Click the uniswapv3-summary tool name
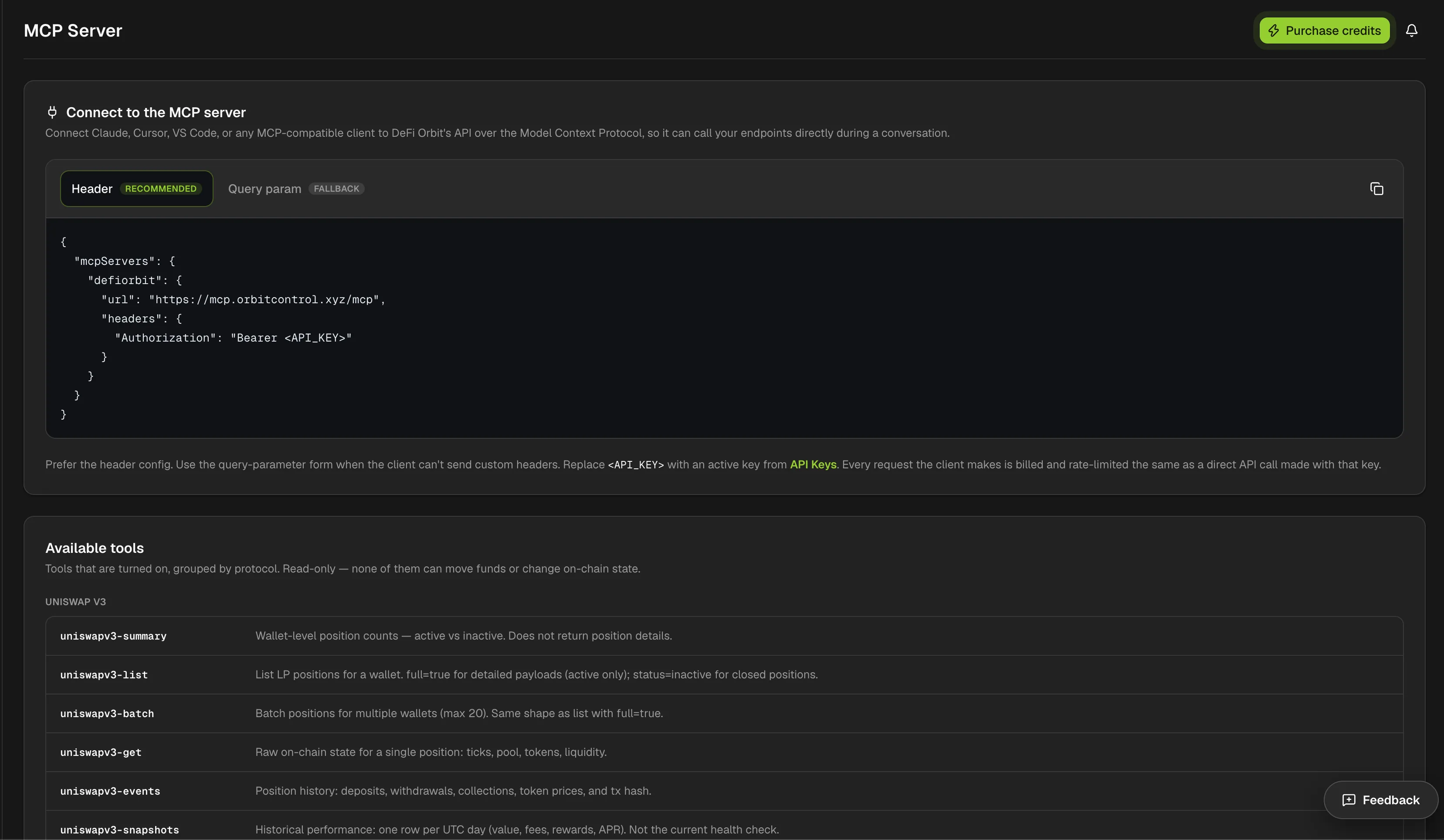Viewport: 1444px width, 840px height. (113, 636)
